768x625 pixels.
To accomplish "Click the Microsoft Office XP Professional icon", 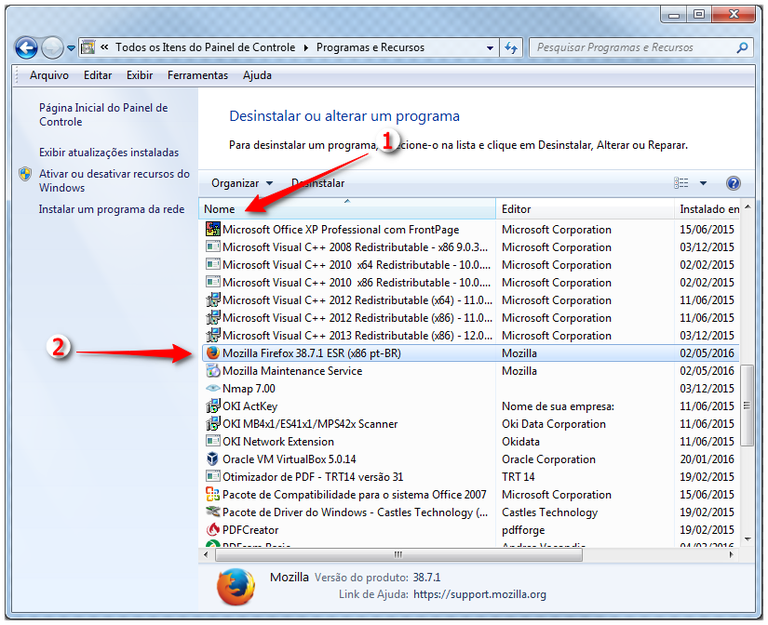I will coord(212,229).
